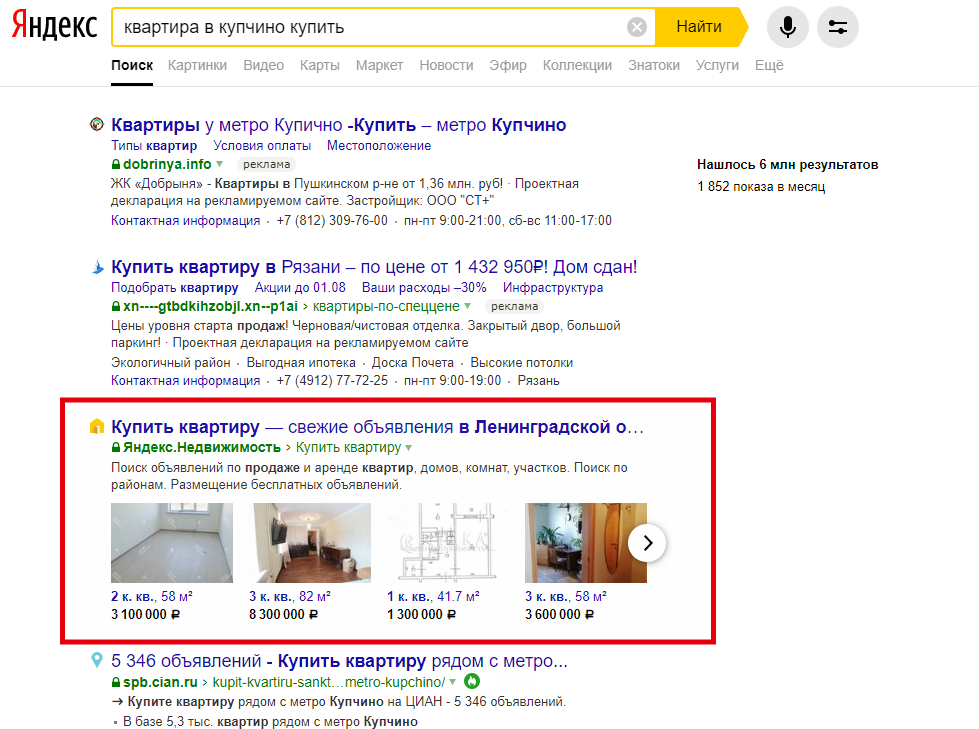The height and width of the screenshot is (729, 979).
Task: Click the 1 к. кв., 41.7 м² listing link
Action: 433,596
